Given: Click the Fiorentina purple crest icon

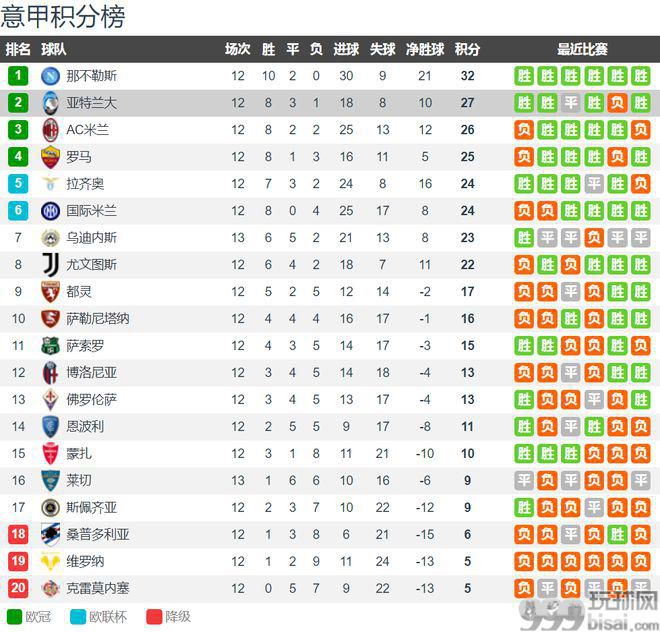Looking at the screenshot, I should click(51, 400).
